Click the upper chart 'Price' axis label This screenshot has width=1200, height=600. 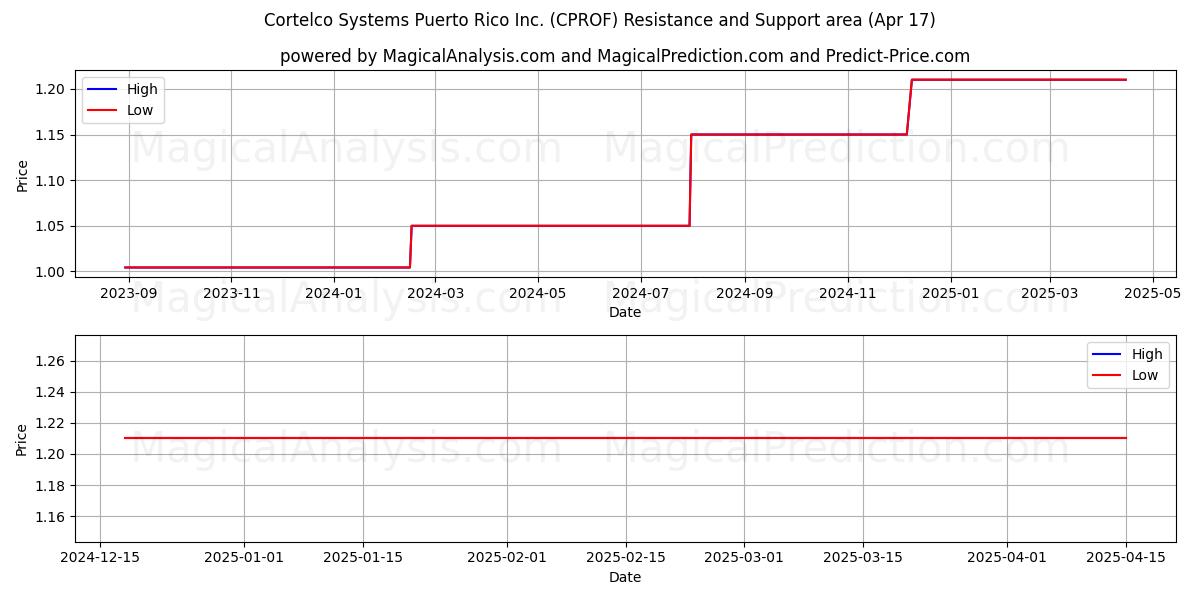pyautogui.click(x=23, y=174)
